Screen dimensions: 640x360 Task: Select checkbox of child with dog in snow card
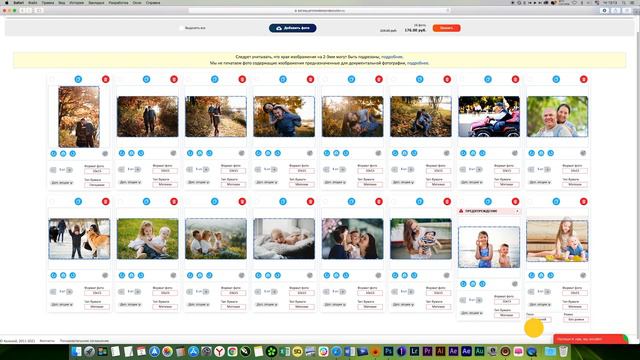52,201
